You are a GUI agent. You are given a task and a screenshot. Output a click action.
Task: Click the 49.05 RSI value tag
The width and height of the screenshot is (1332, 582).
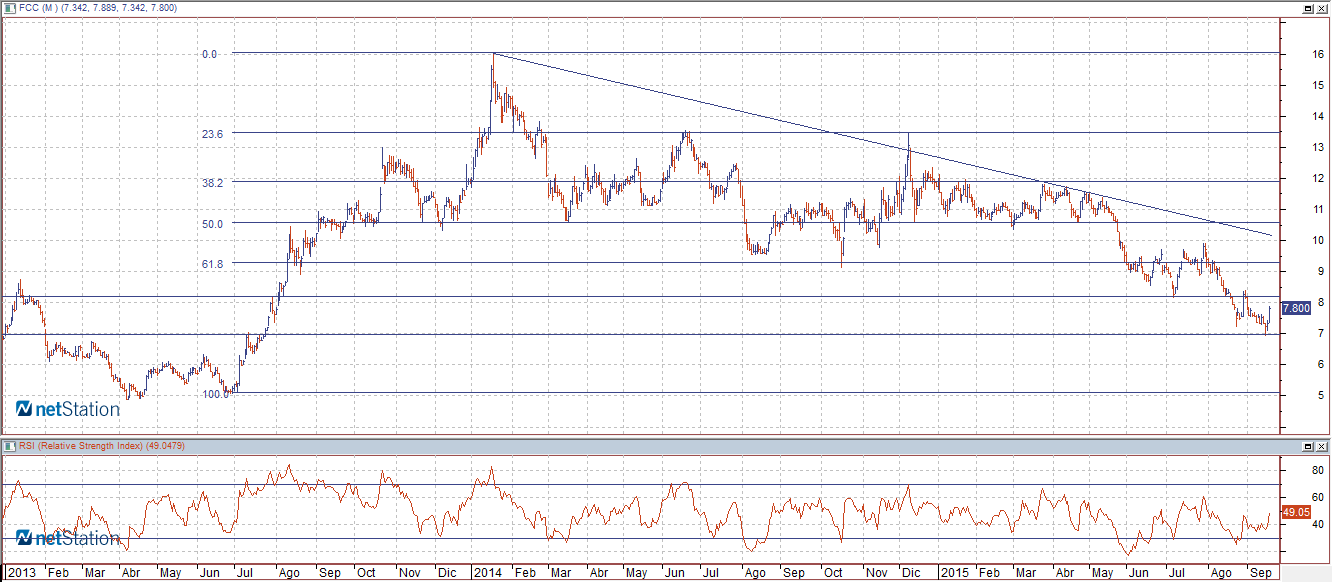pyautogui.click(x=1296, y=511)
